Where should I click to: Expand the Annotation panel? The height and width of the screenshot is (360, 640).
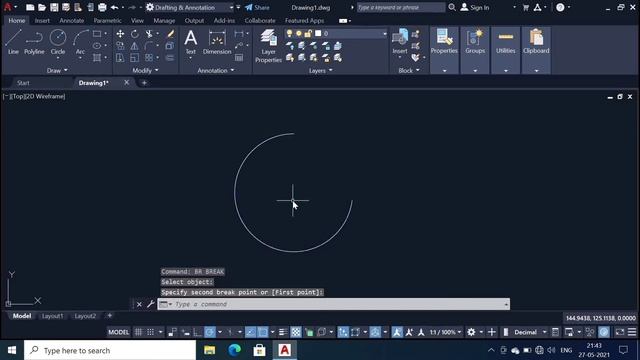[x=216, y=71]
